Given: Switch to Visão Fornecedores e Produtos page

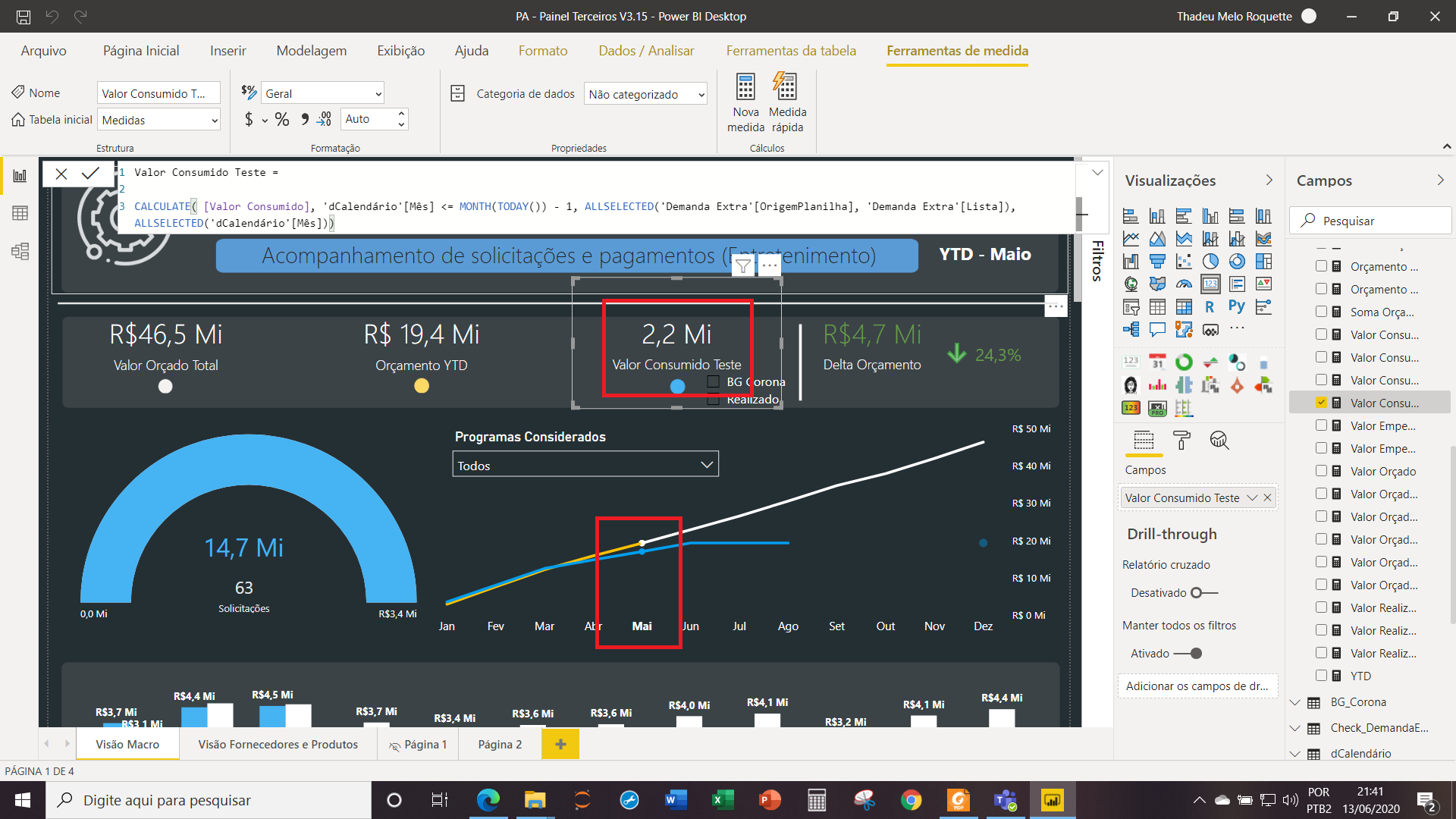Looking at the screenshot, I should (x=278, y=745).
